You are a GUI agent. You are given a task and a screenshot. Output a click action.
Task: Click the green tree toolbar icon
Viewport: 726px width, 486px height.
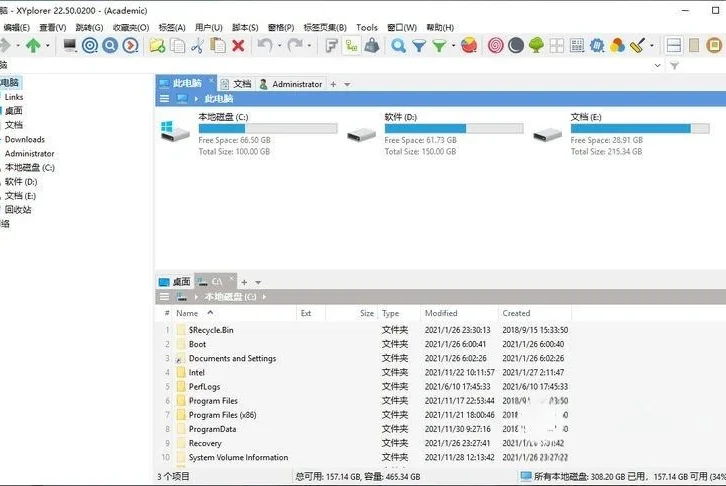point(536,45)
